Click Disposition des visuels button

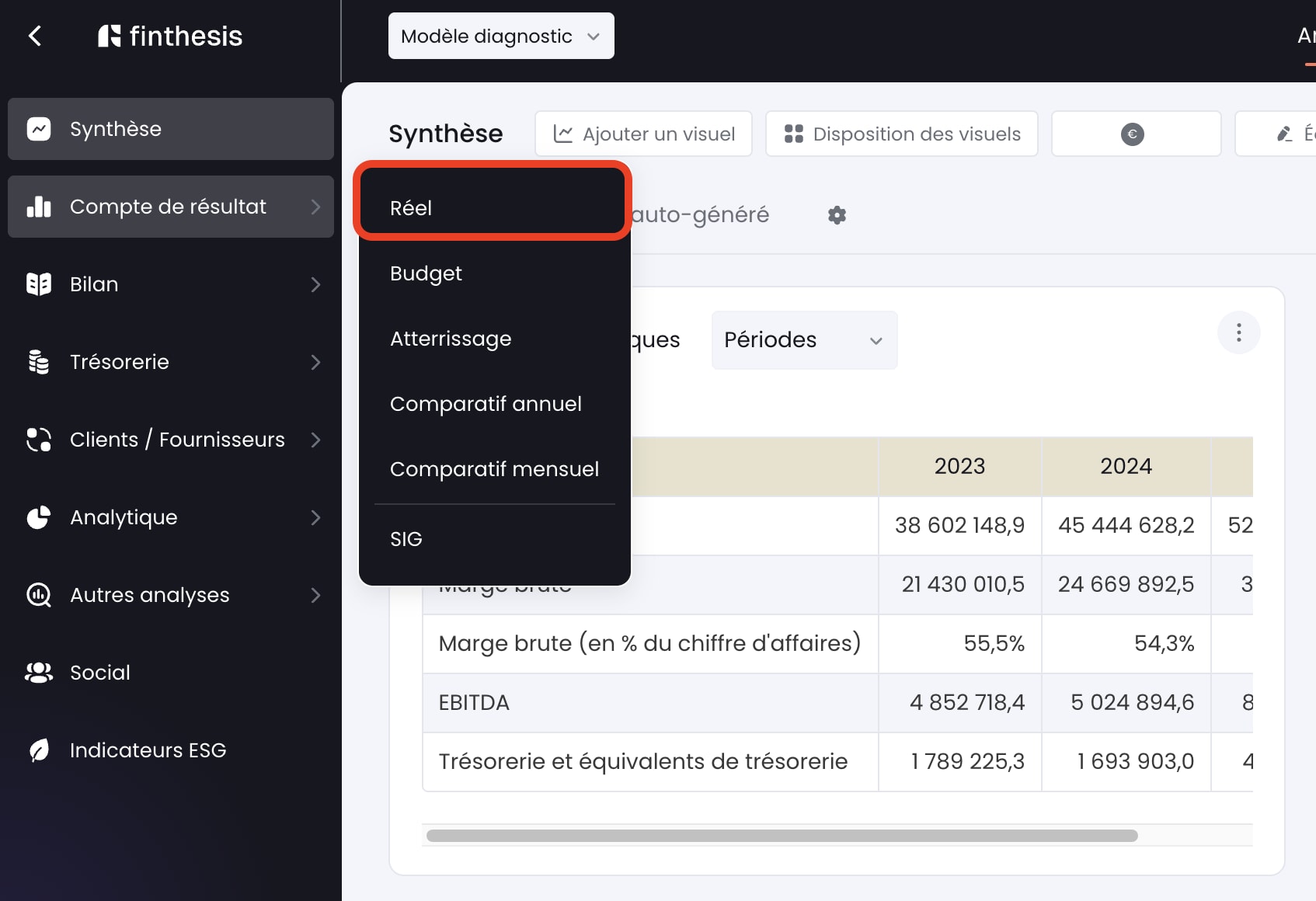coord(902,134)
